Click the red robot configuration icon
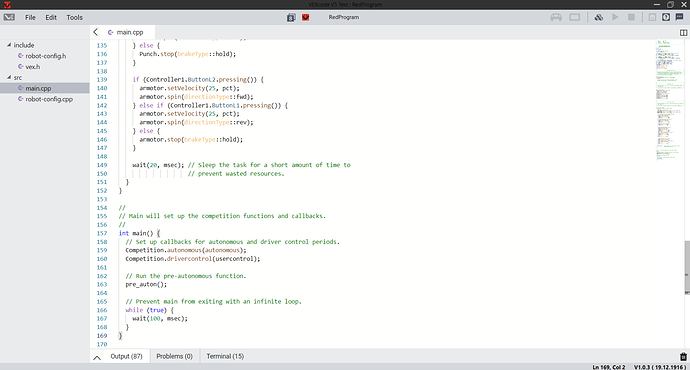The width and height of the screenshot is (690, 370). pyautogui.click(x=305, y=17)
